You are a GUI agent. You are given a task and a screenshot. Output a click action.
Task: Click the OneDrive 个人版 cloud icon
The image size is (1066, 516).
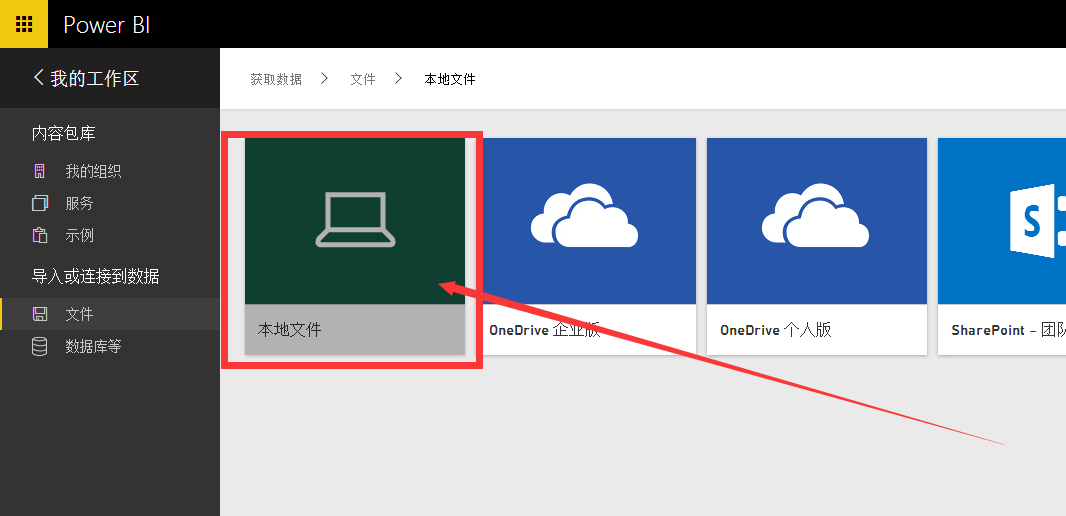815,215
